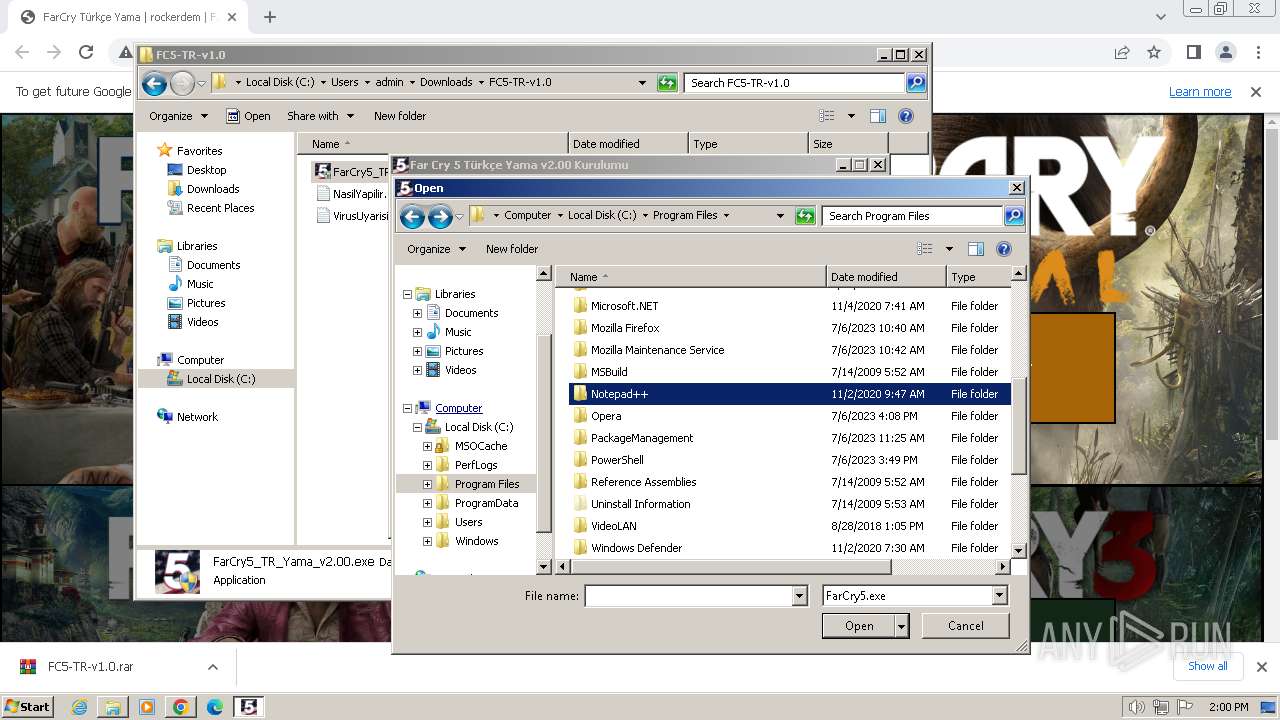1280x720 pixels.
Task: Open a new Chrome tab
Action: coord(269,17)
